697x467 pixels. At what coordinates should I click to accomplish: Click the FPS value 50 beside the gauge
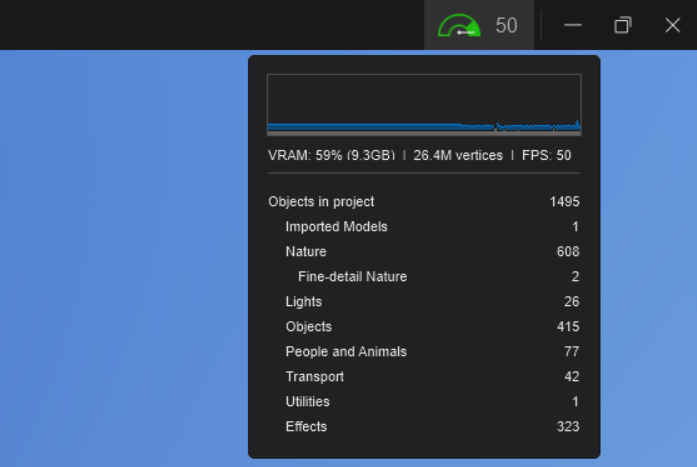coord(506,26)
